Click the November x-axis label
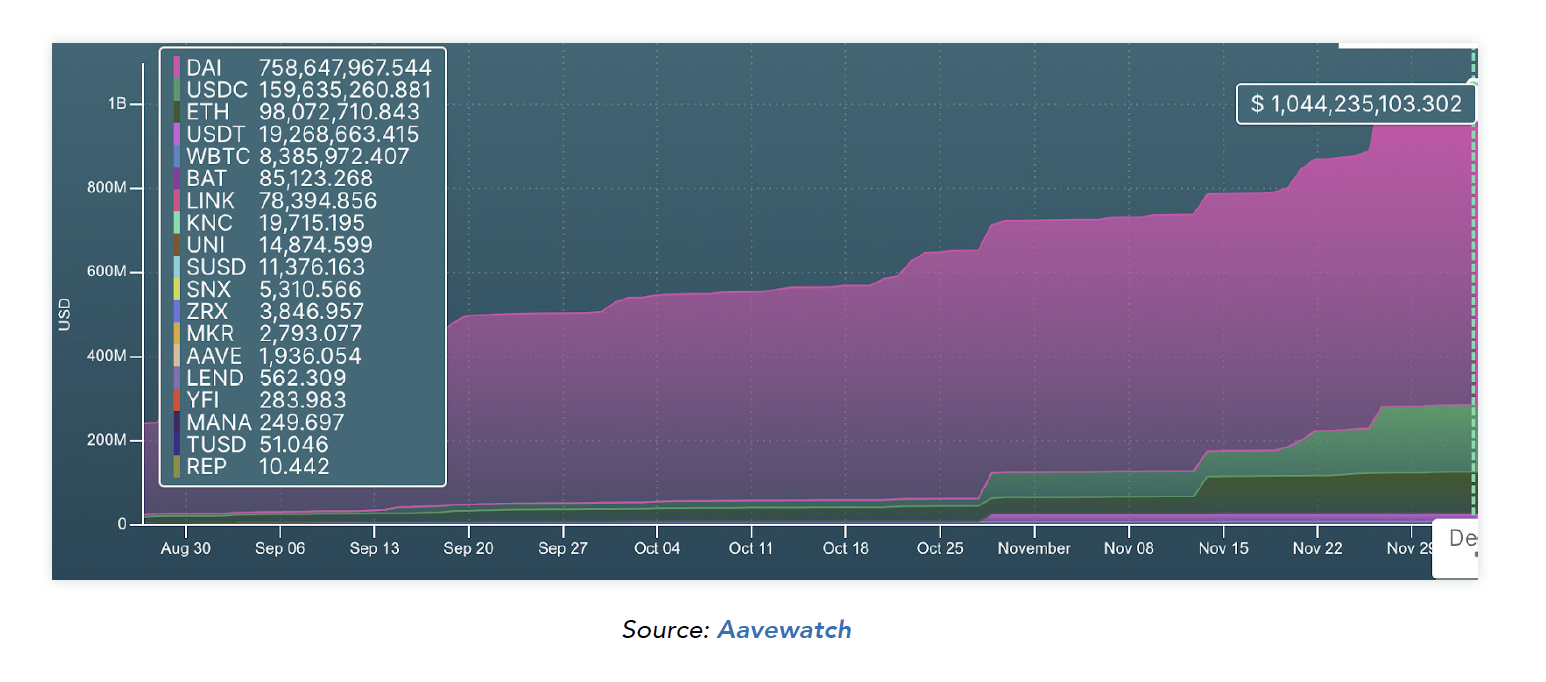 tap(1034, 548)
